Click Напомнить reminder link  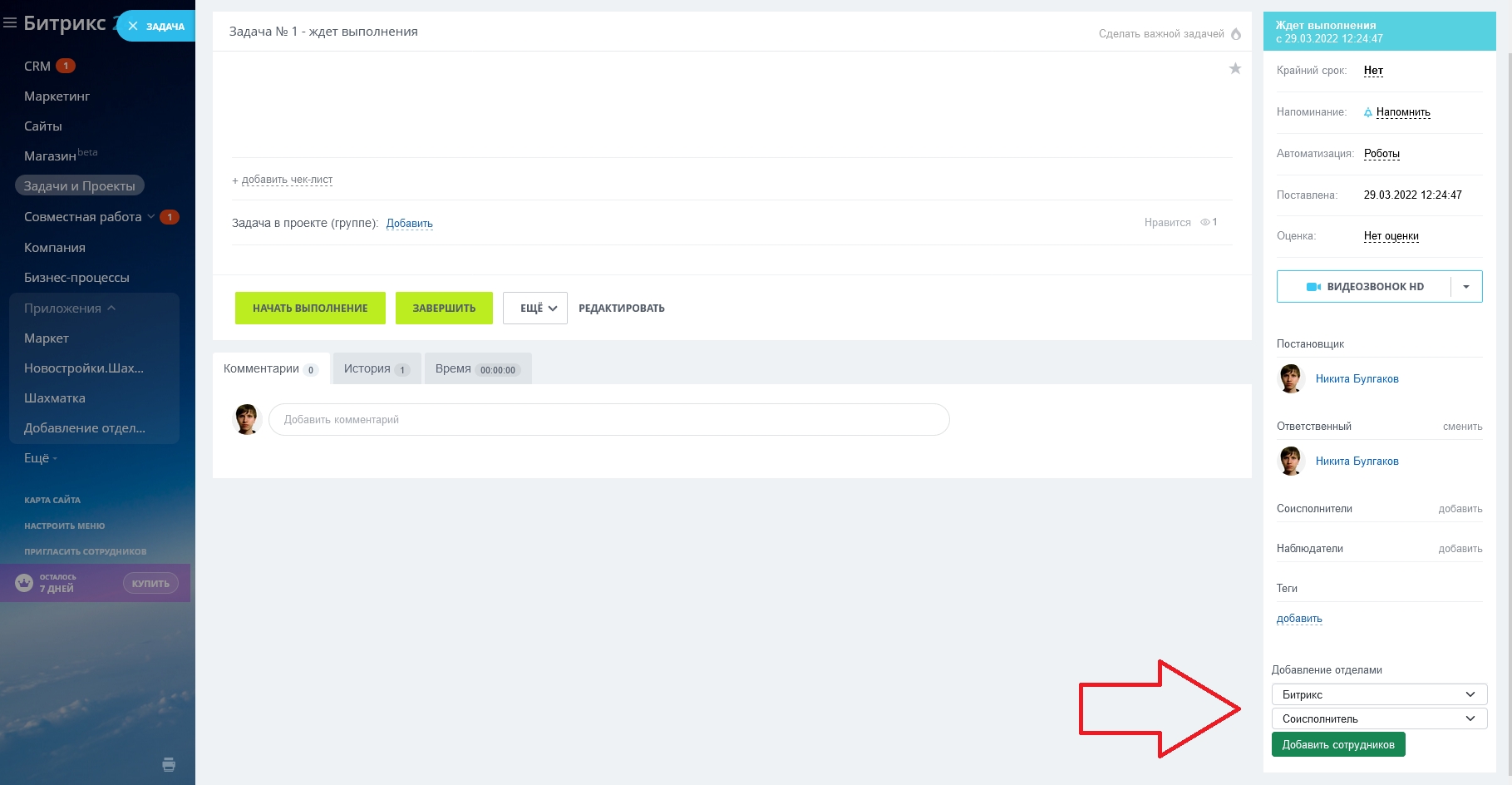point(1403,112)
